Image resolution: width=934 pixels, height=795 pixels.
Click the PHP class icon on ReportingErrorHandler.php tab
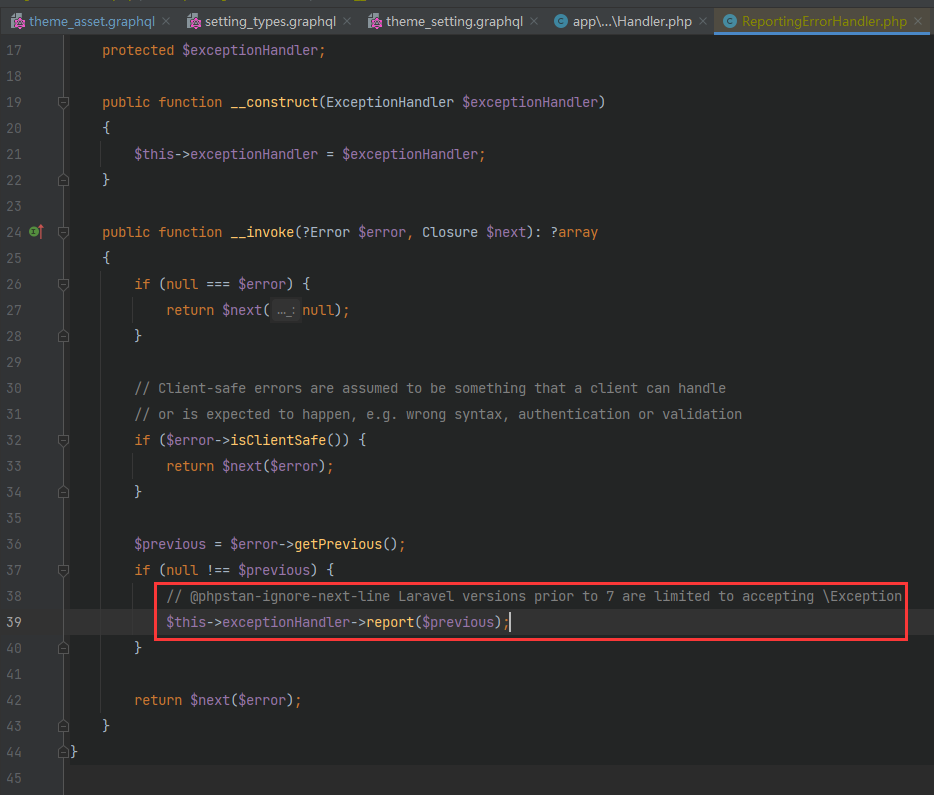[x=729, y=22]
